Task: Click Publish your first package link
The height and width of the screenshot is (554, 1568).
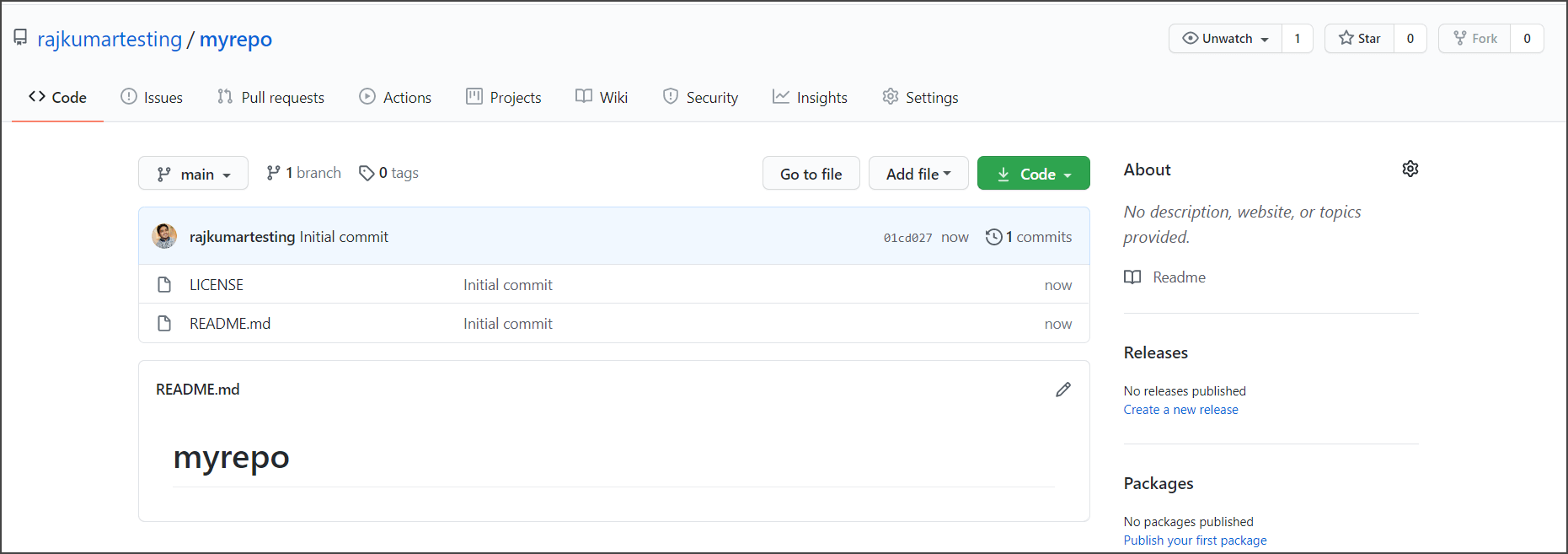Action: (x=1195, y=541)
